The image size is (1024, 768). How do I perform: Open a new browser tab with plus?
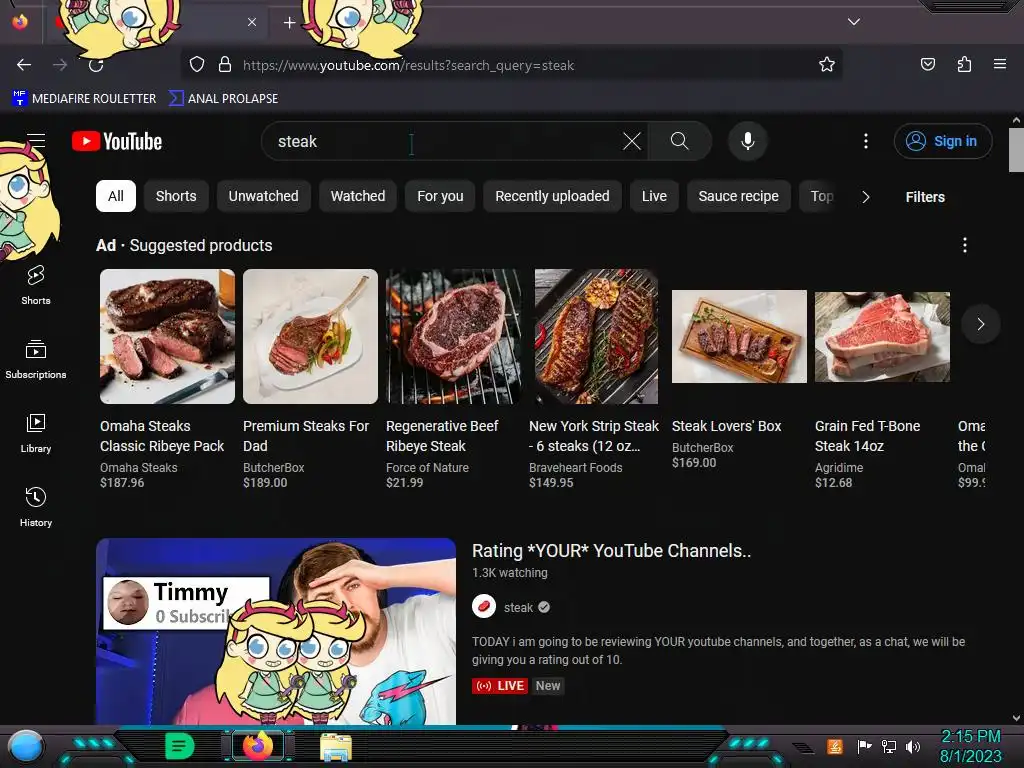289,23
